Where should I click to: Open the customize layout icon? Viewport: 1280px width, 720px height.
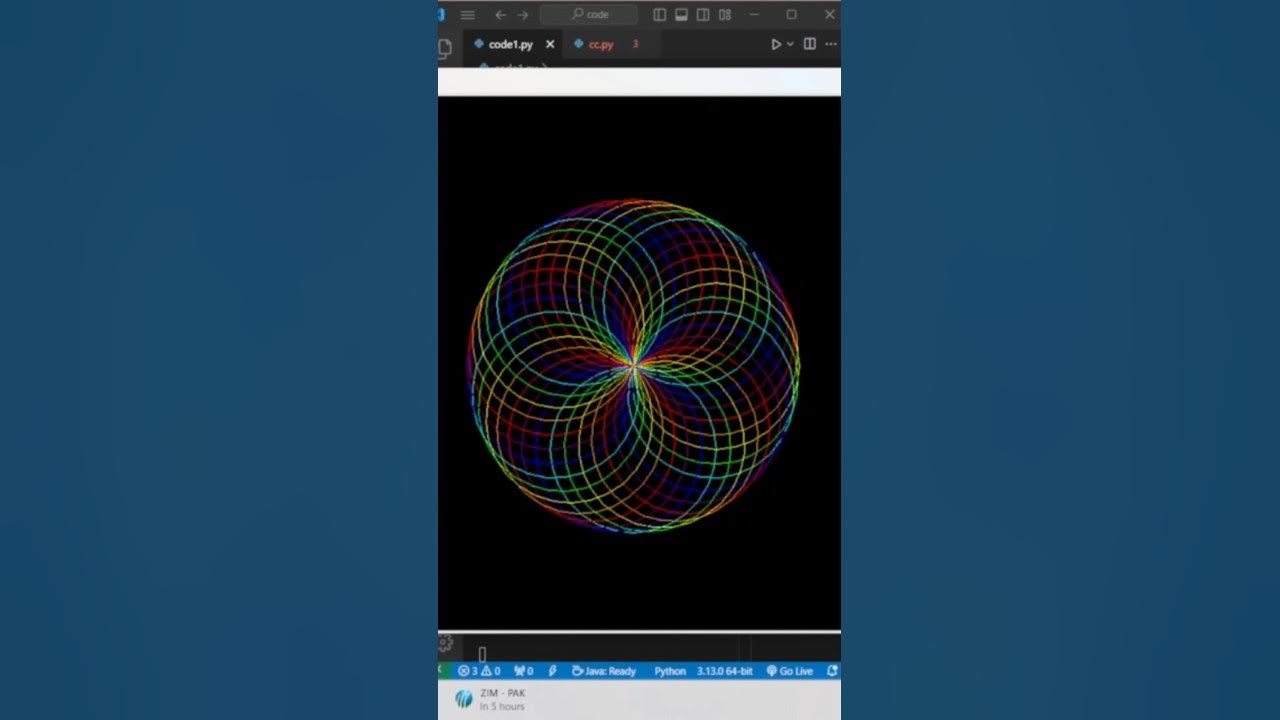725,15
